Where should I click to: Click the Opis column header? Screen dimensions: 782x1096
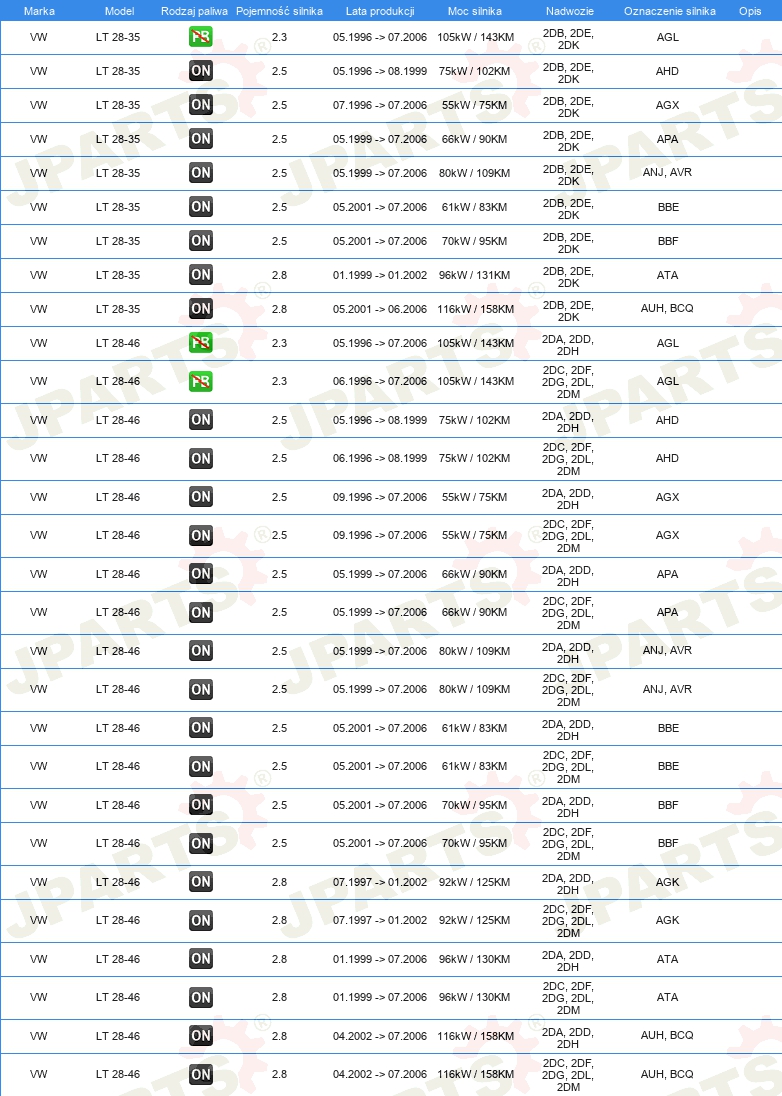750,11
